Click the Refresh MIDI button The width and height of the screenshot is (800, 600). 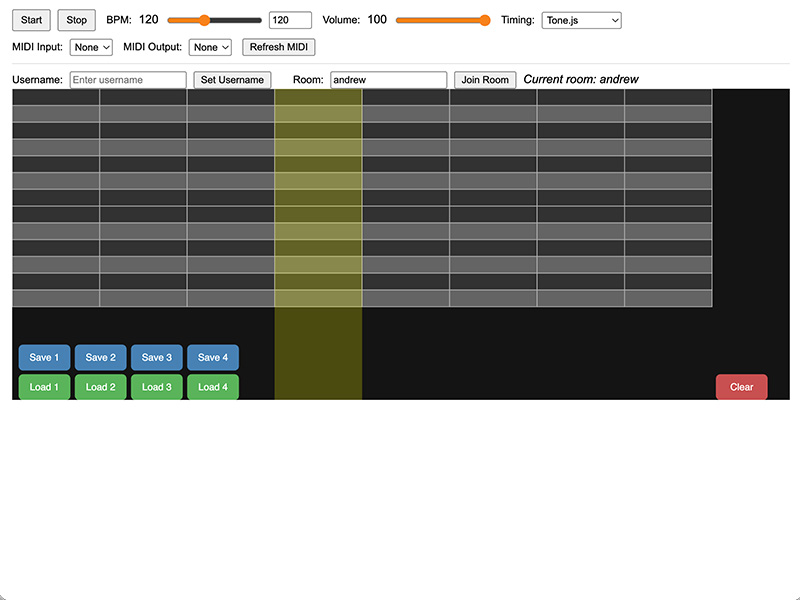(x=279, y=47)
